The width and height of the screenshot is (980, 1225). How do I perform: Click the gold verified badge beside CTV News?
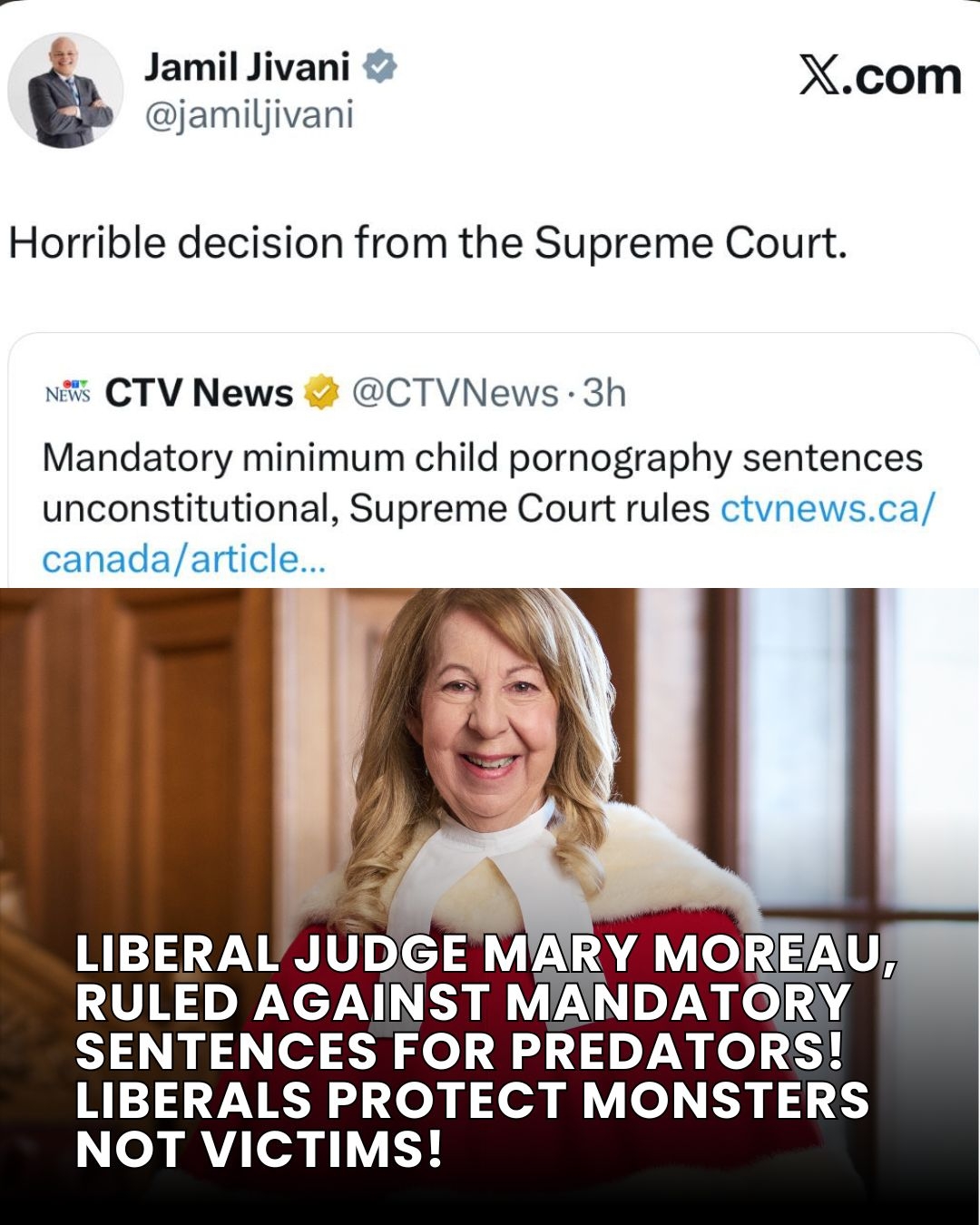click(x=321, y=393)
